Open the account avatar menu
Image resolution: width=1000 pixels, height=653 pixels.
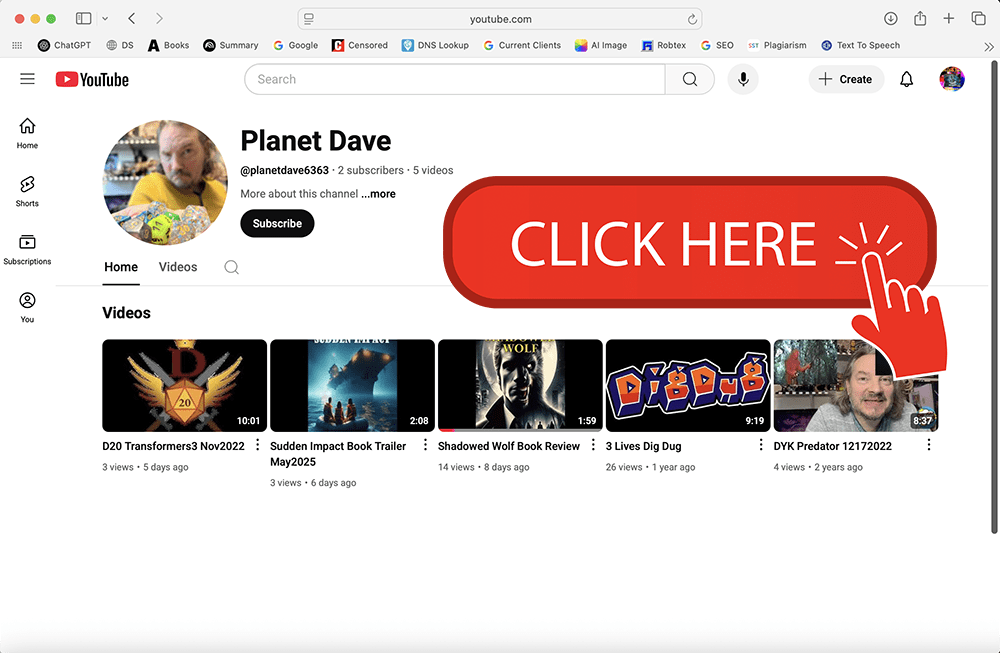952,79
